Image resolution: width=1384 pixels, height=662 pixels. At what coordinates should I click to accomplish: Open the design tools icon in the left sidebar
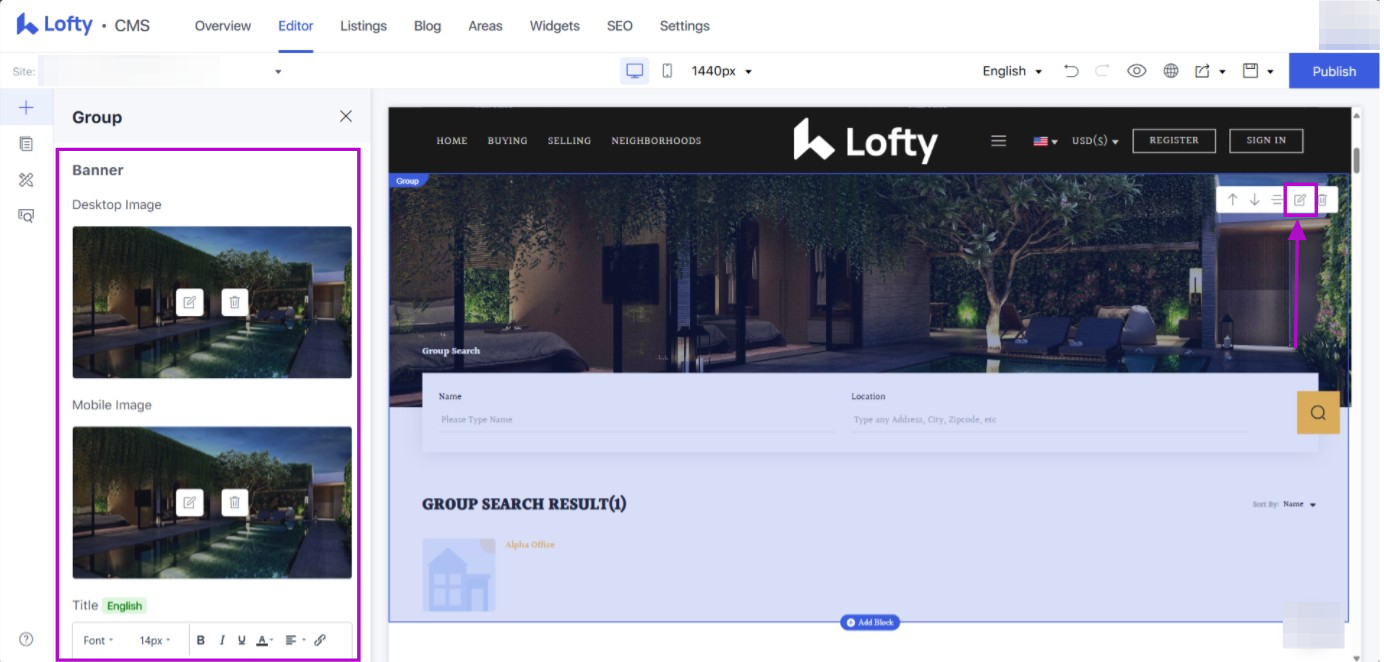(27, 180)
